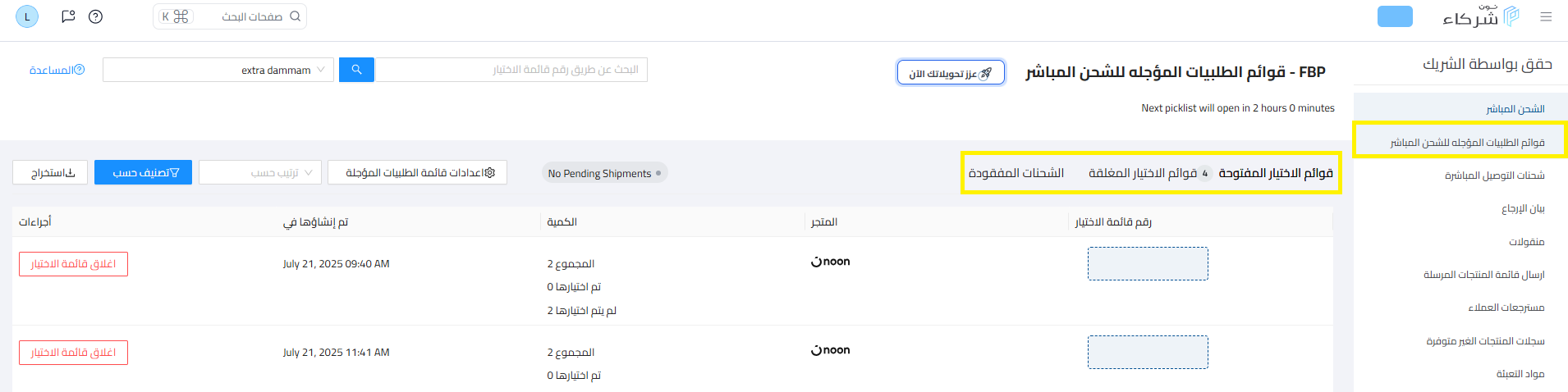Click the blue badge in header
1568x392 pixels.
point(1395,16)
